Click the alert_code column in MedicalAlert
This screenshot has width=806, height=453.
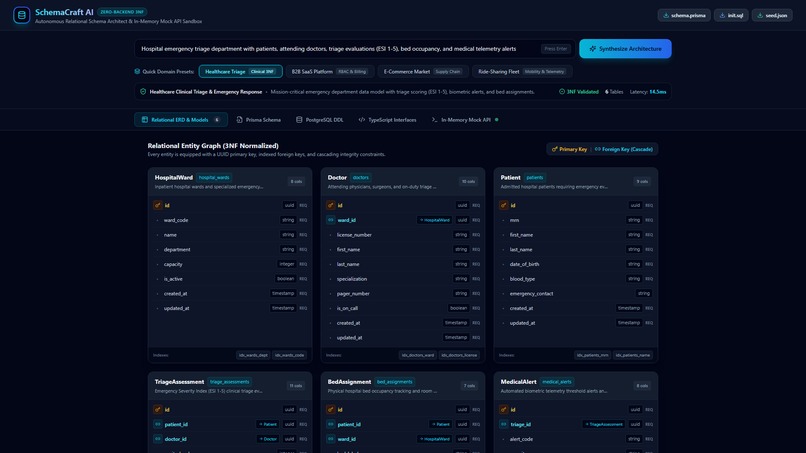576,439
